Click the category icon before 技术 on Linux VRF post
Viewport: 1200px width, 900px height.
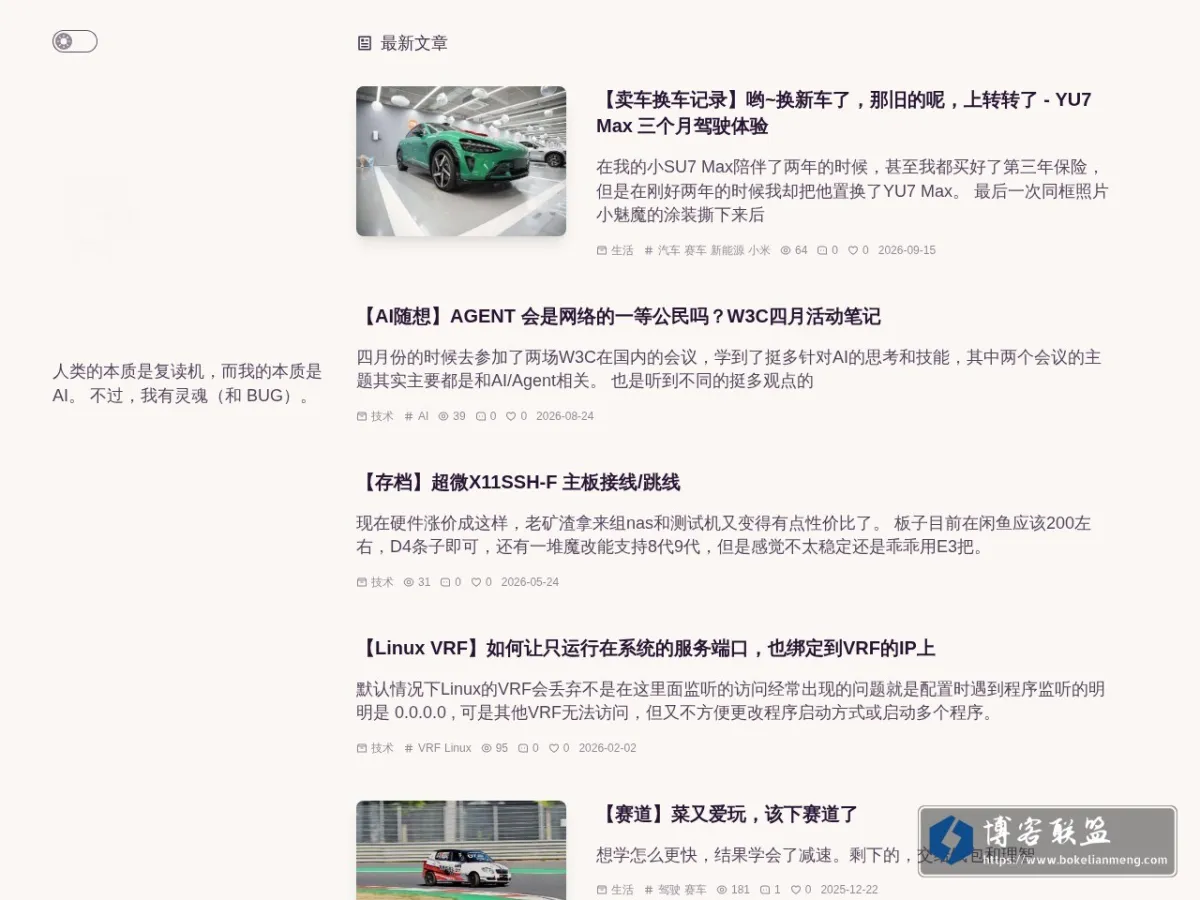click(x=362, y=749)
